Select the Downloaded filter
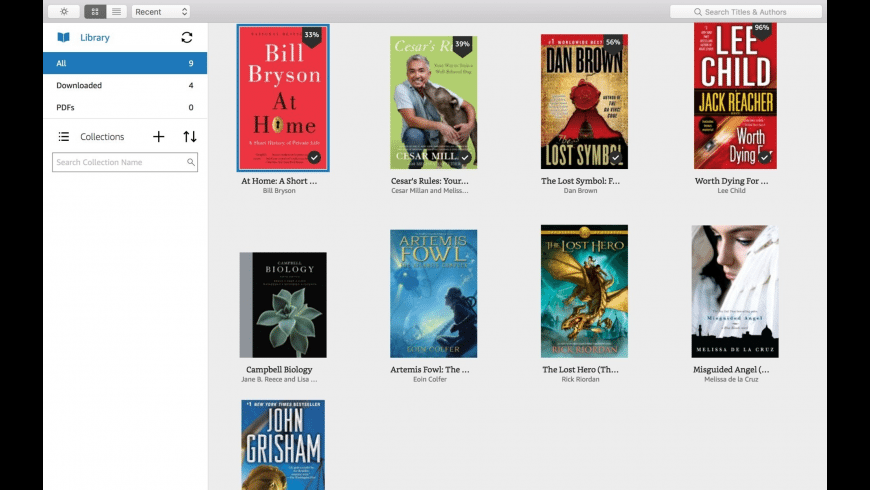 point(125,85)
